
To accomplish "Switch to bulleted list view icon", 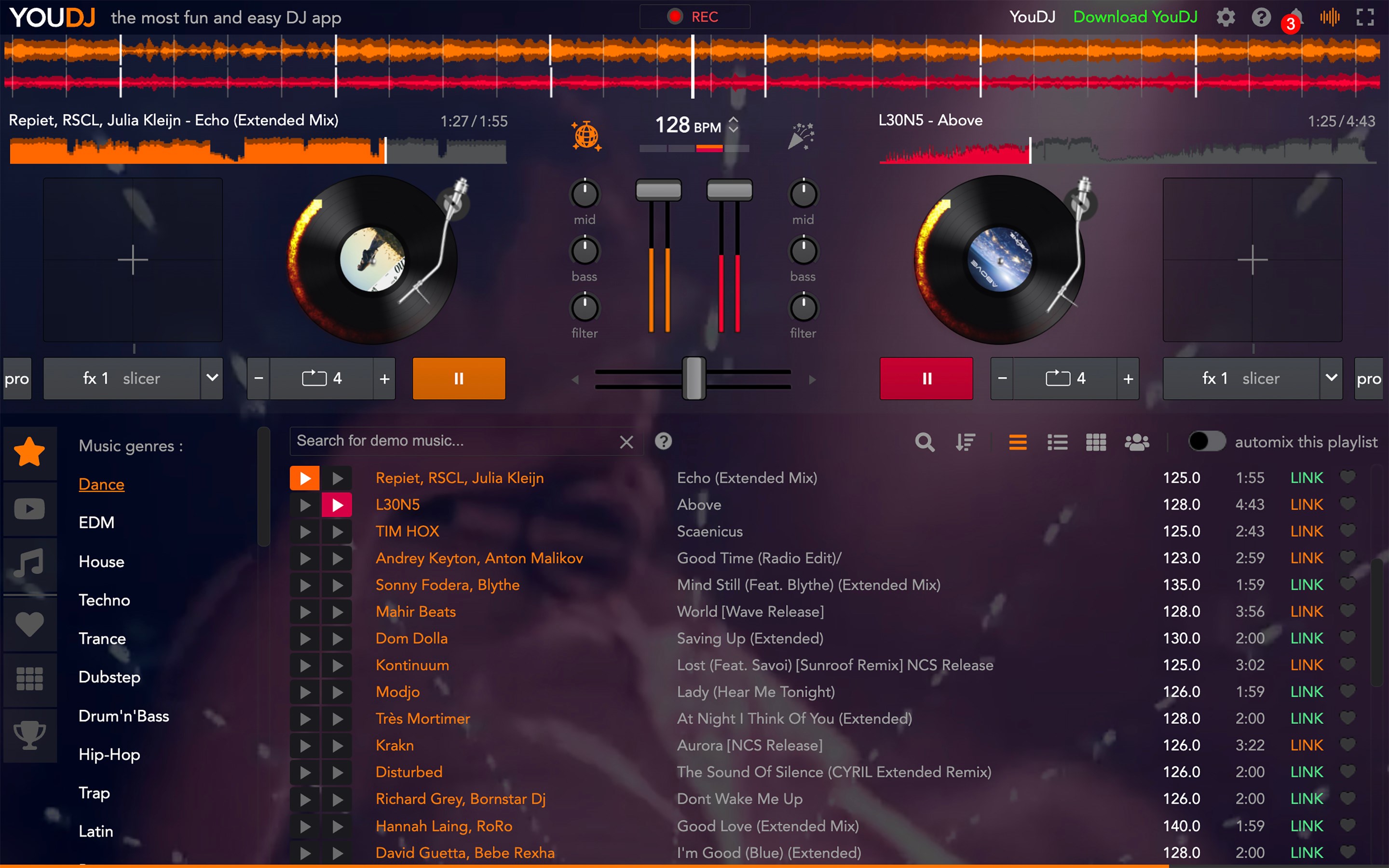I will tap(1057, 442).
